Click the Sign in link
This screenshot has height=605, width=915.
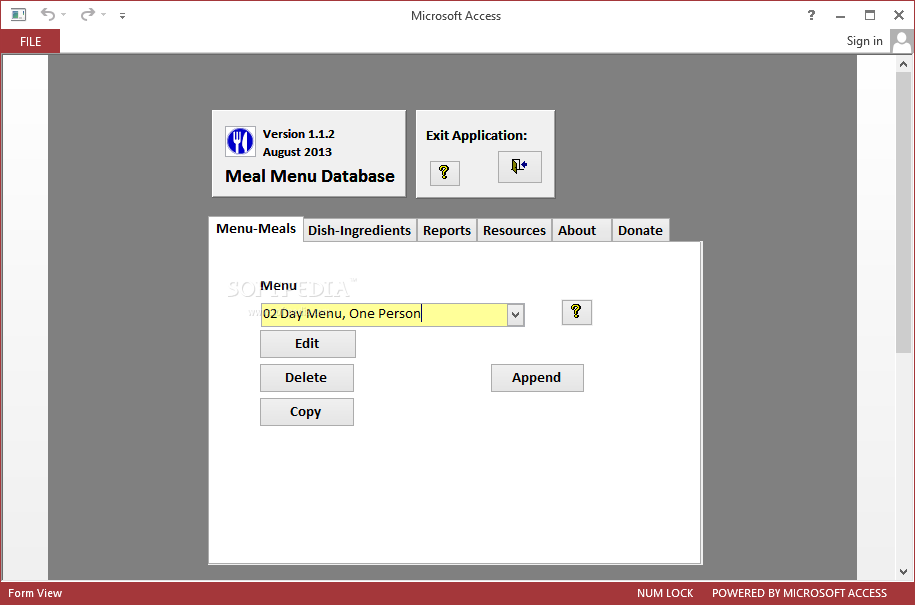click(x=864, y=41)
